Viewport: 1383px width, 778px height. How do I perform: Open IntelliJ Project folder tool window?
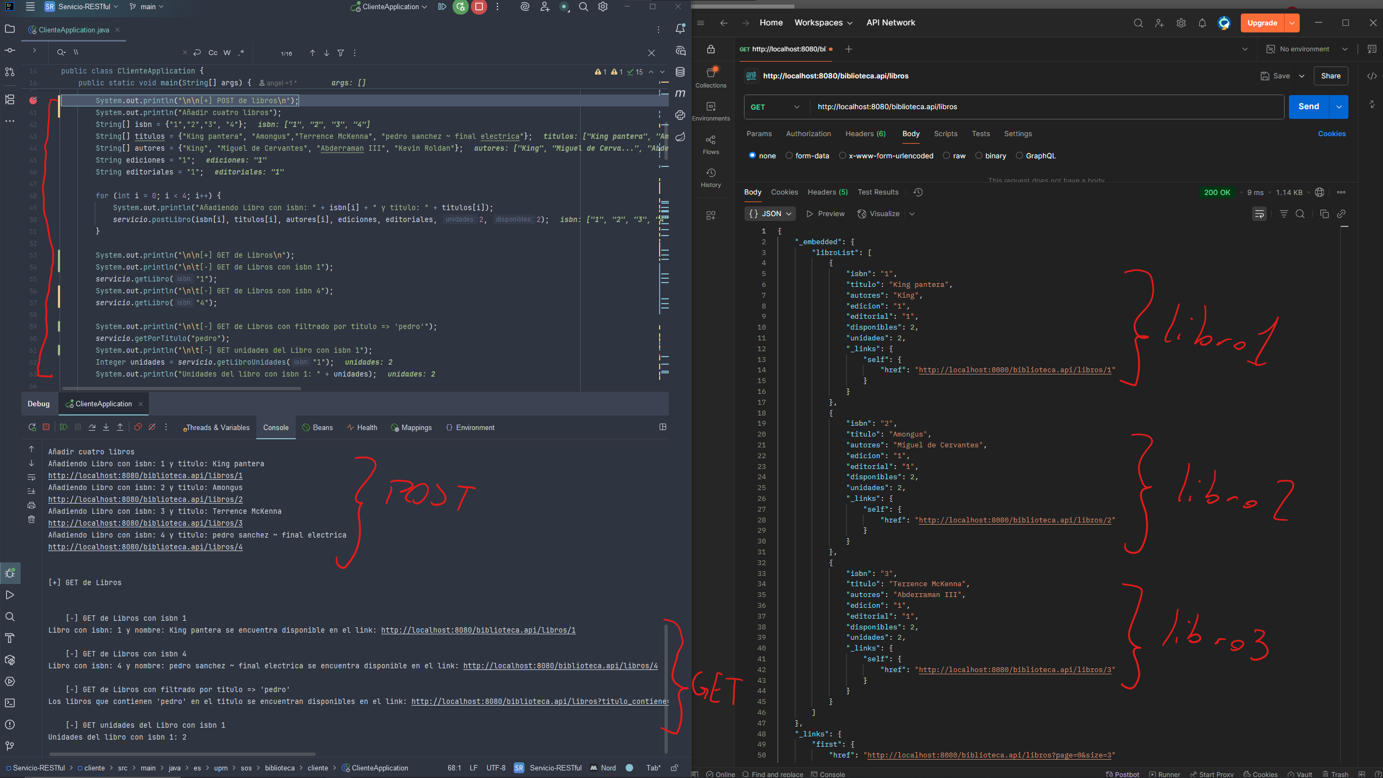10,29
